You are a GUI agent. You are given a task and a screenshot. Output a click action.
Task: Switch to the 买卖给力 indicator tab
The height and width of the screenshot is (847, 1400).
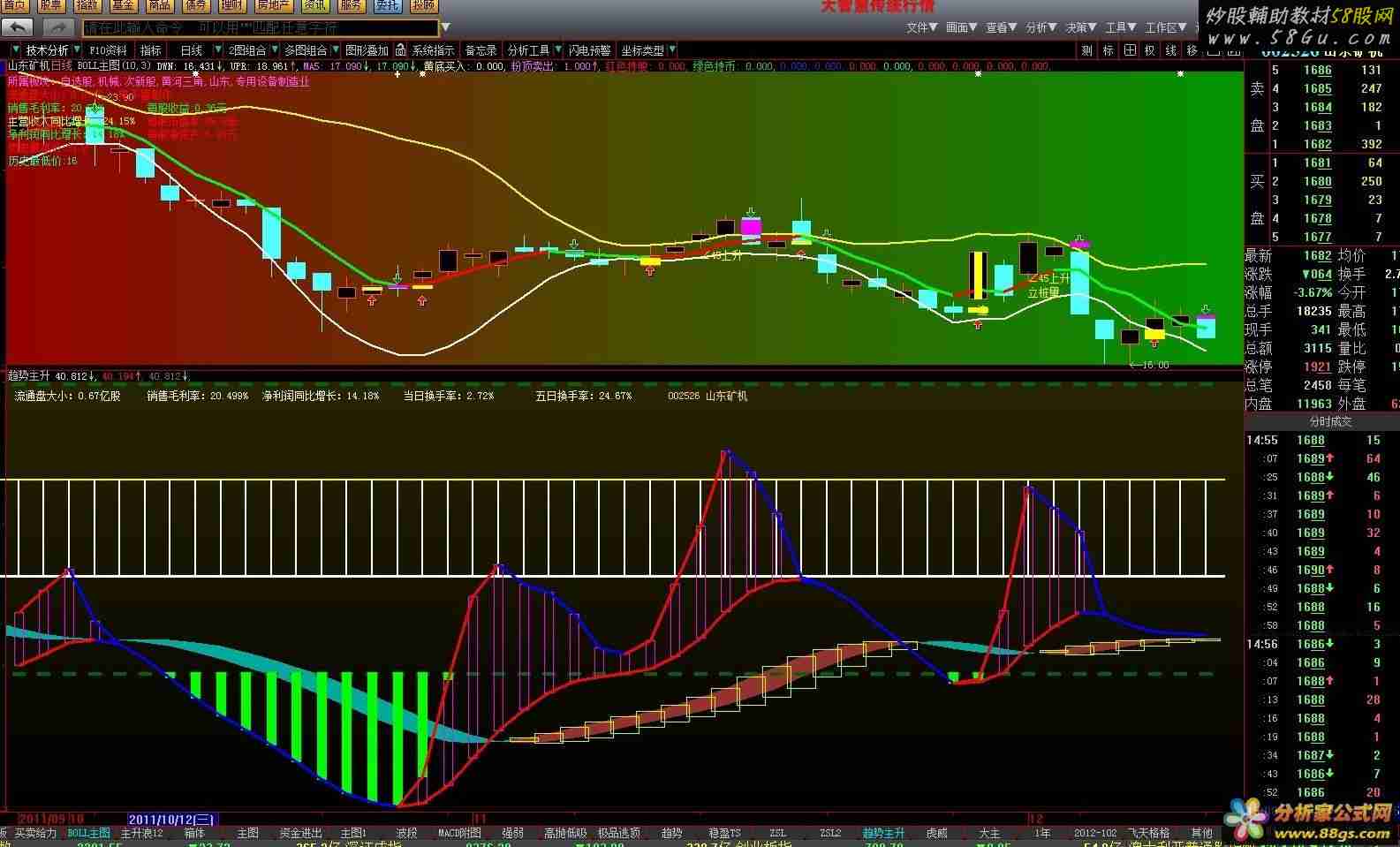tap(35, 833)
